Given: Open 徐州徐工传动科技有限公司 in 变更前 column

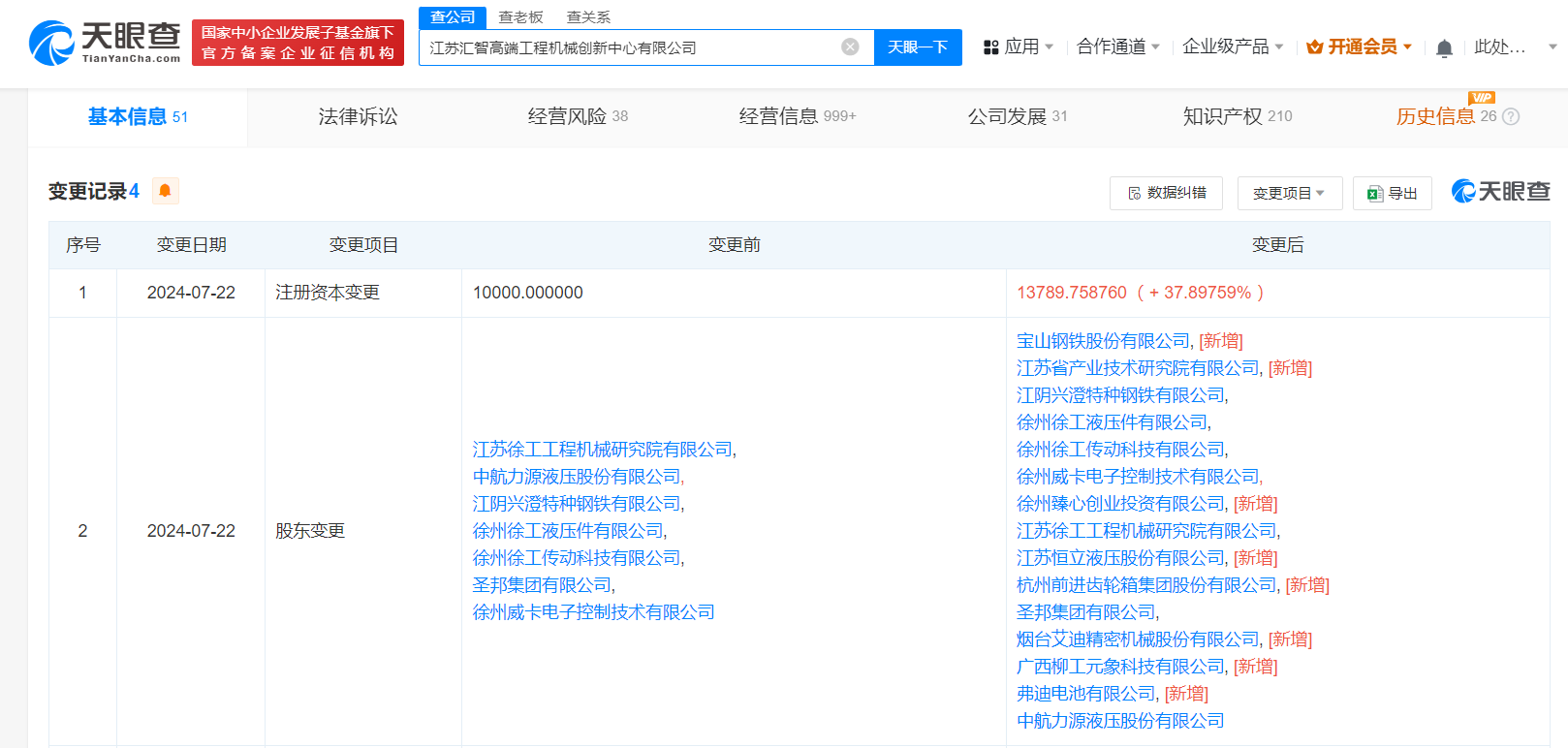Looking at the screenshot, I should click(x=577, y=558).
